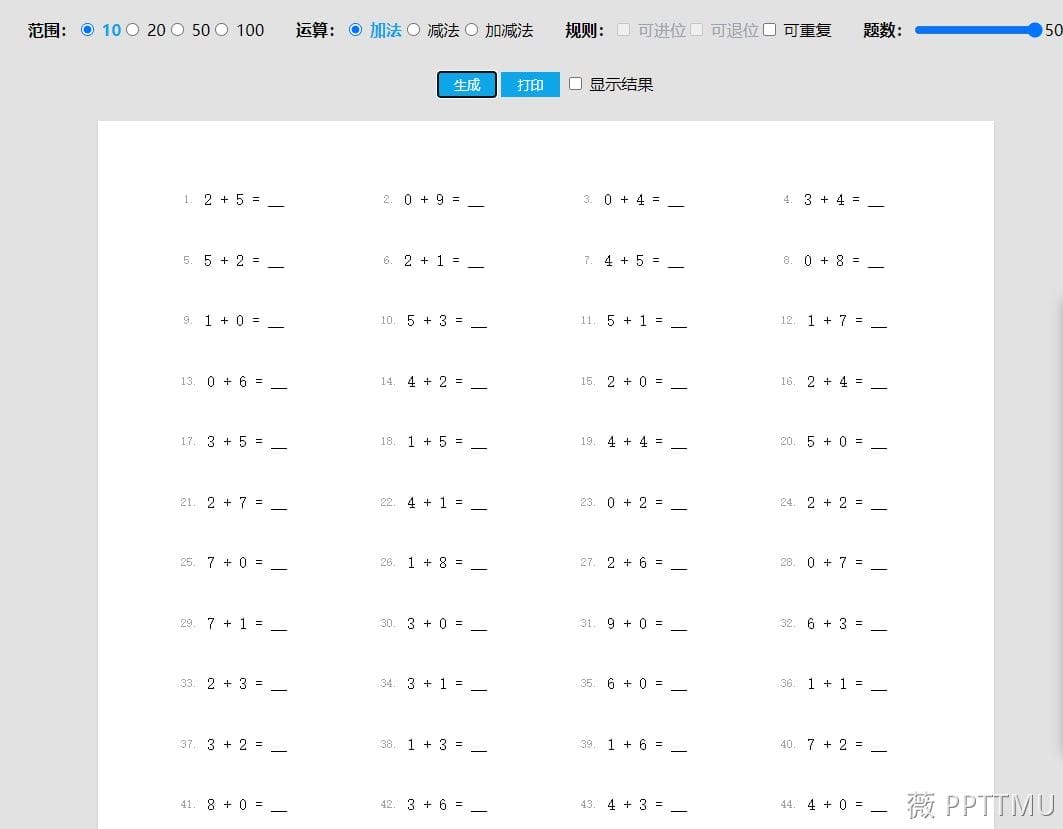Click the 打印 button
Image resolution: width=1063 pixels, height=829 pixels.
click(530, 85)
